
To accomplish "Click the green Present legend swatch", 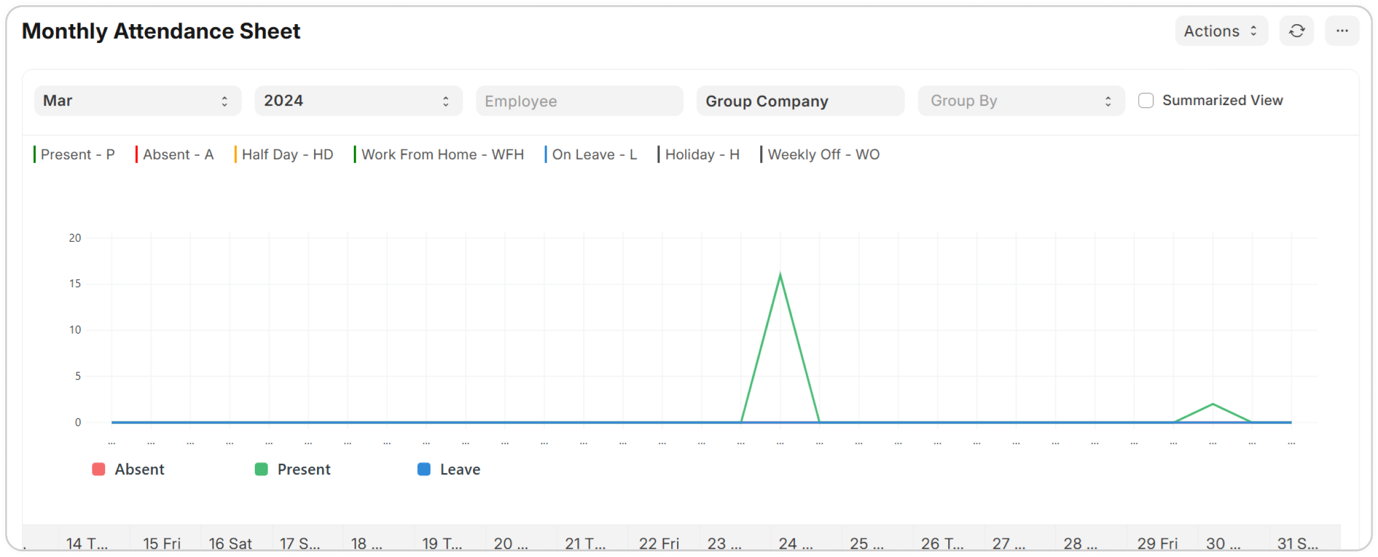I will (x=261, y=469).
